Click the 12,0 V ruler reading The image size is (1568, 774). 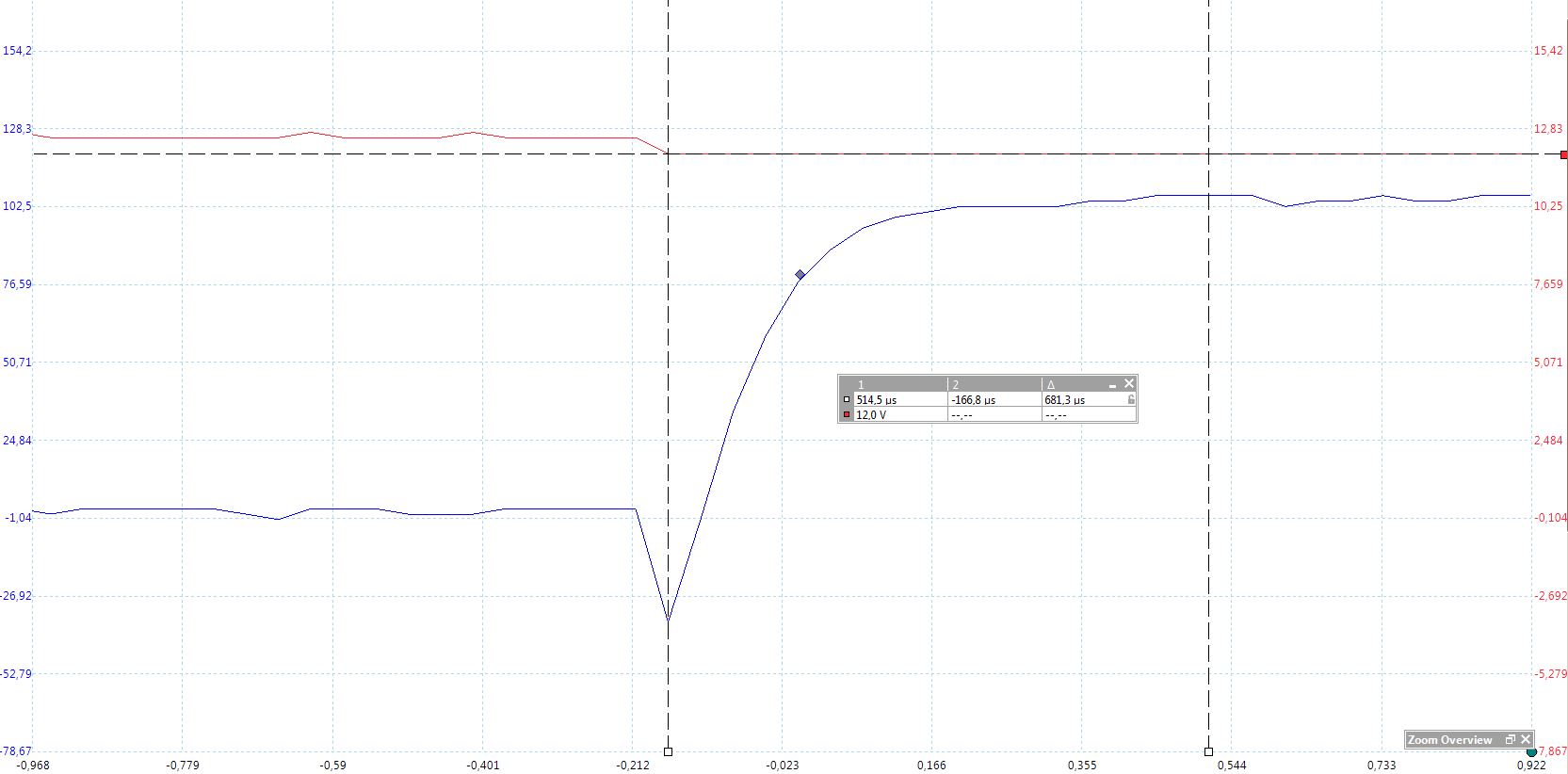click(x=871, y=415)
